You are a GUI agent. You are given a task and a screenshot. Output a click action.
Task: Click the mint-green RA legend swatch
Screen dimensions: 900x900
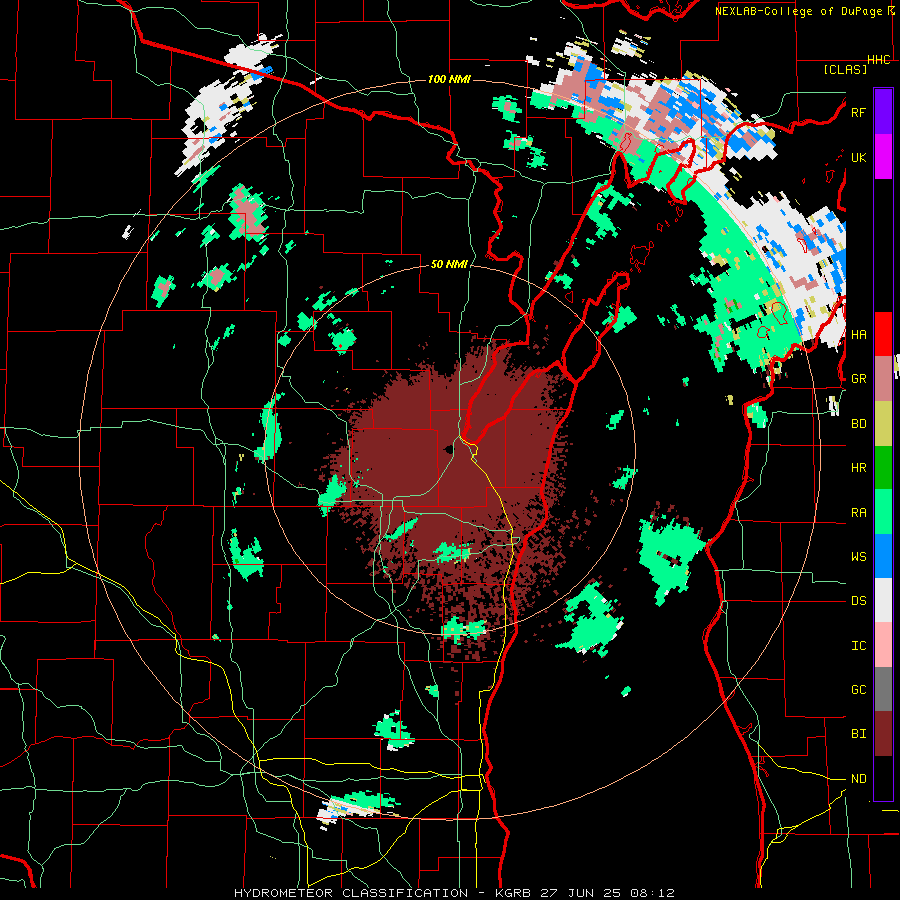click(x=883, y=512)
